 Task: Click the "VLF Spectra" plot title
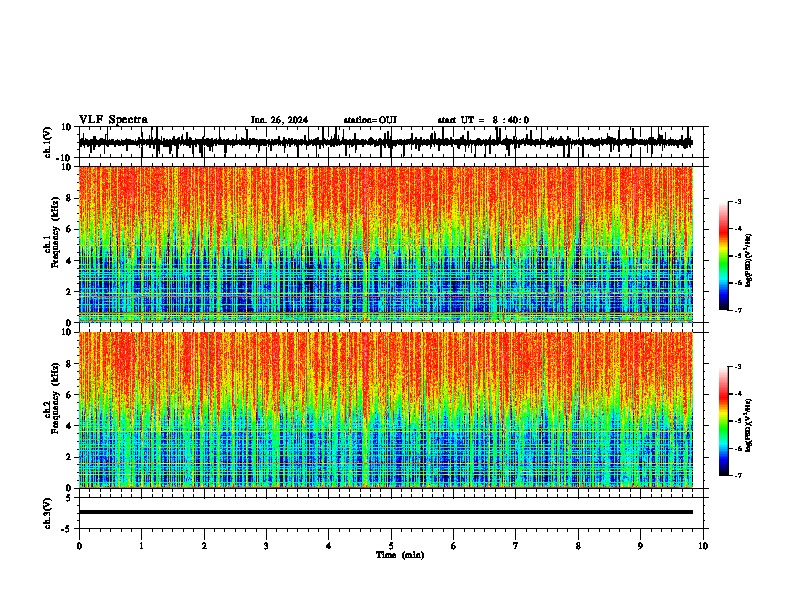tap(113, 120)
